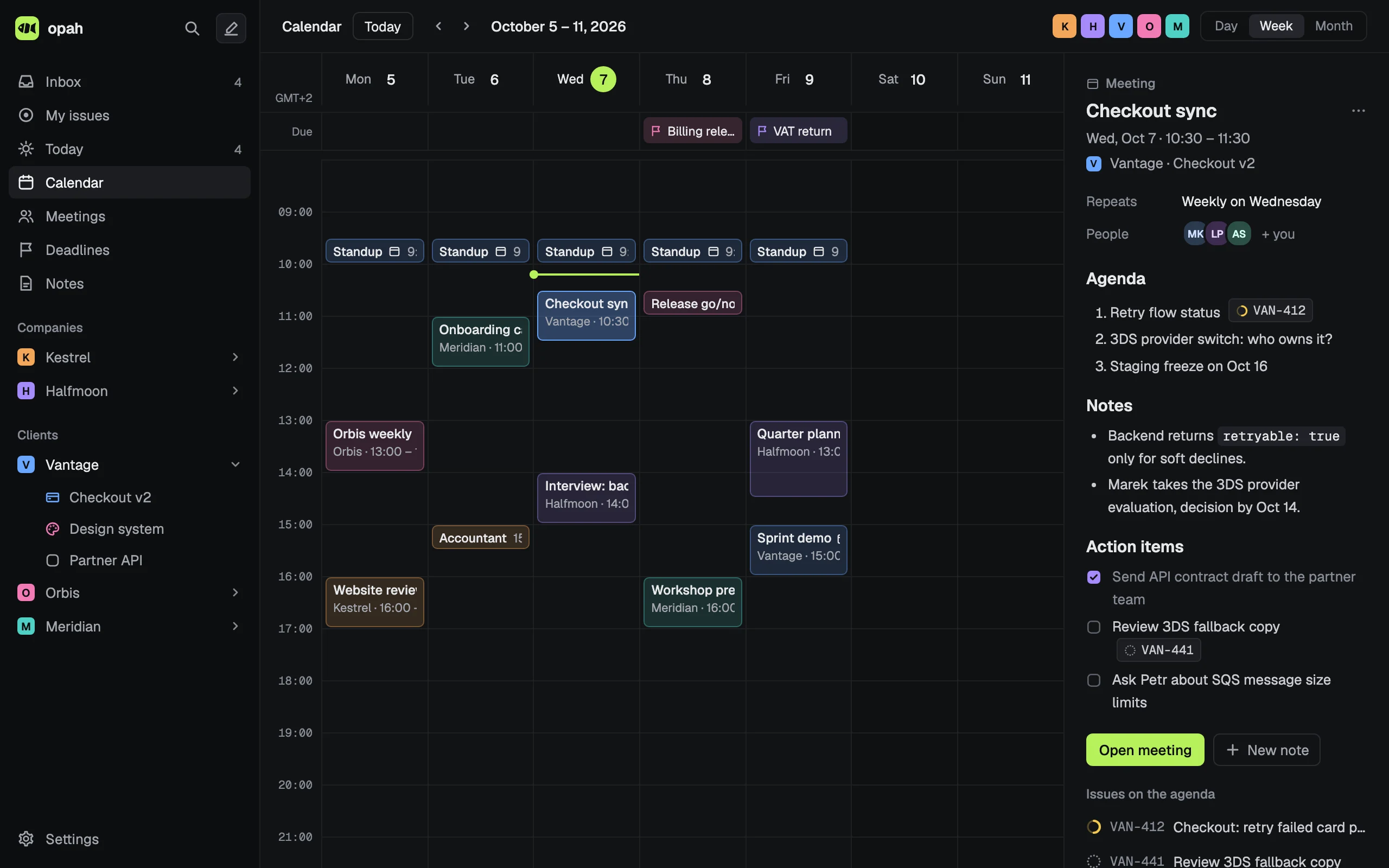Click the opah logo icon

(x=27, y=28)
